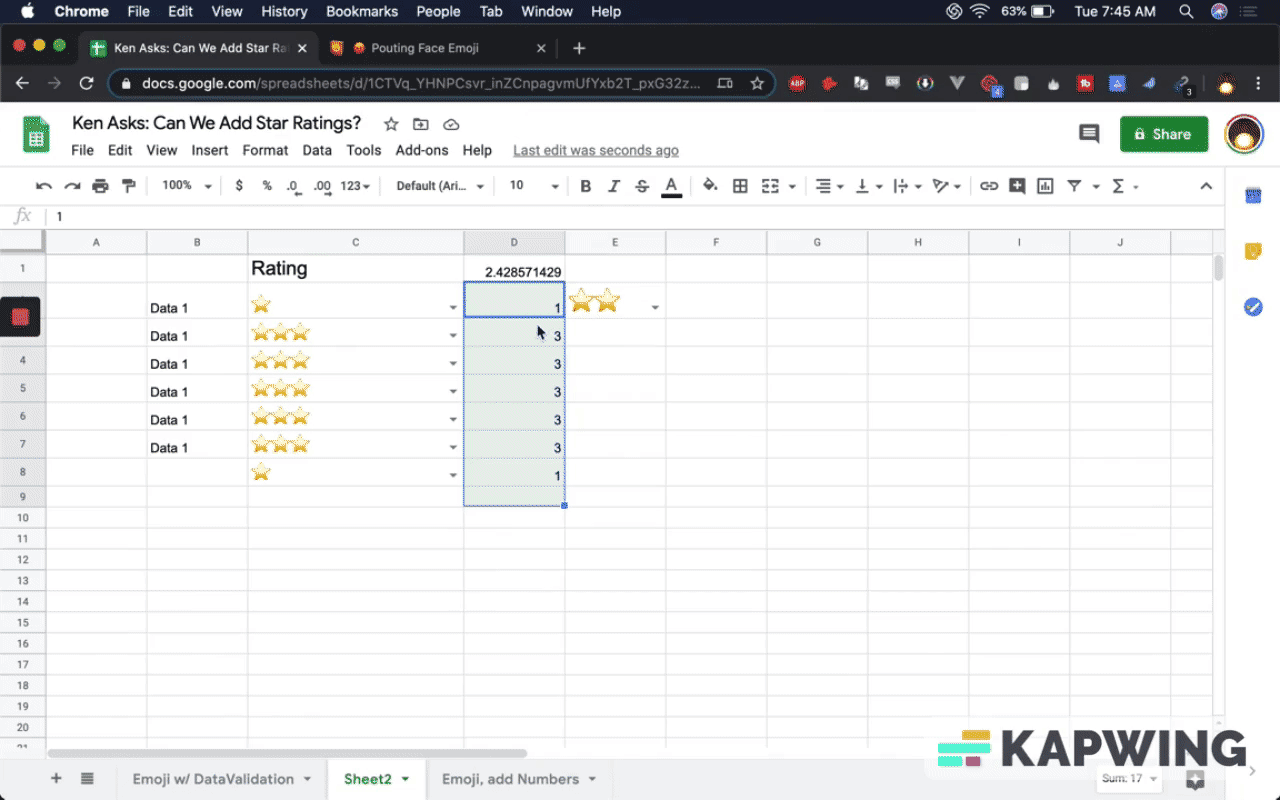
Task: Open comment history icon
Action: (x=1089, y=134)
